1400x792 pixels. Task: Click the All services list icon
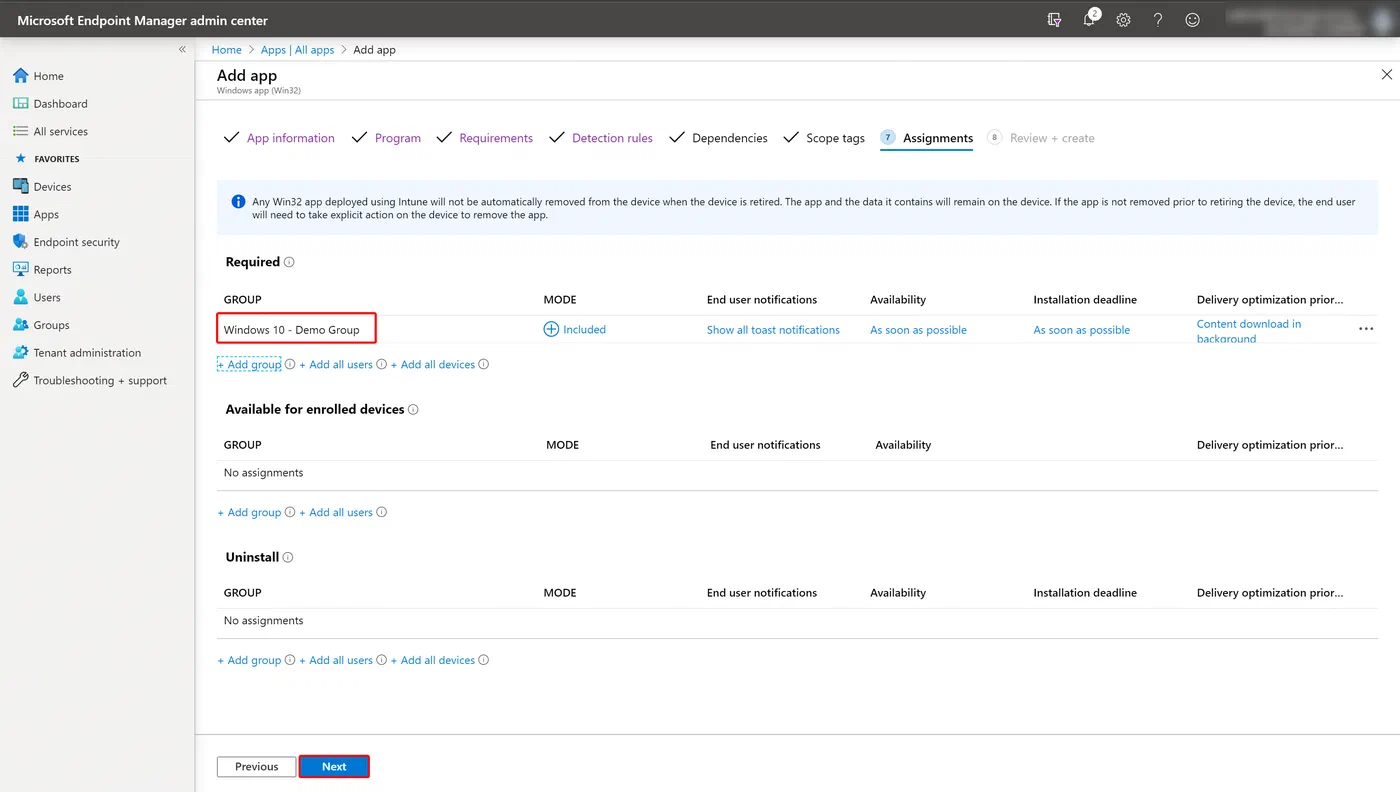21,131
